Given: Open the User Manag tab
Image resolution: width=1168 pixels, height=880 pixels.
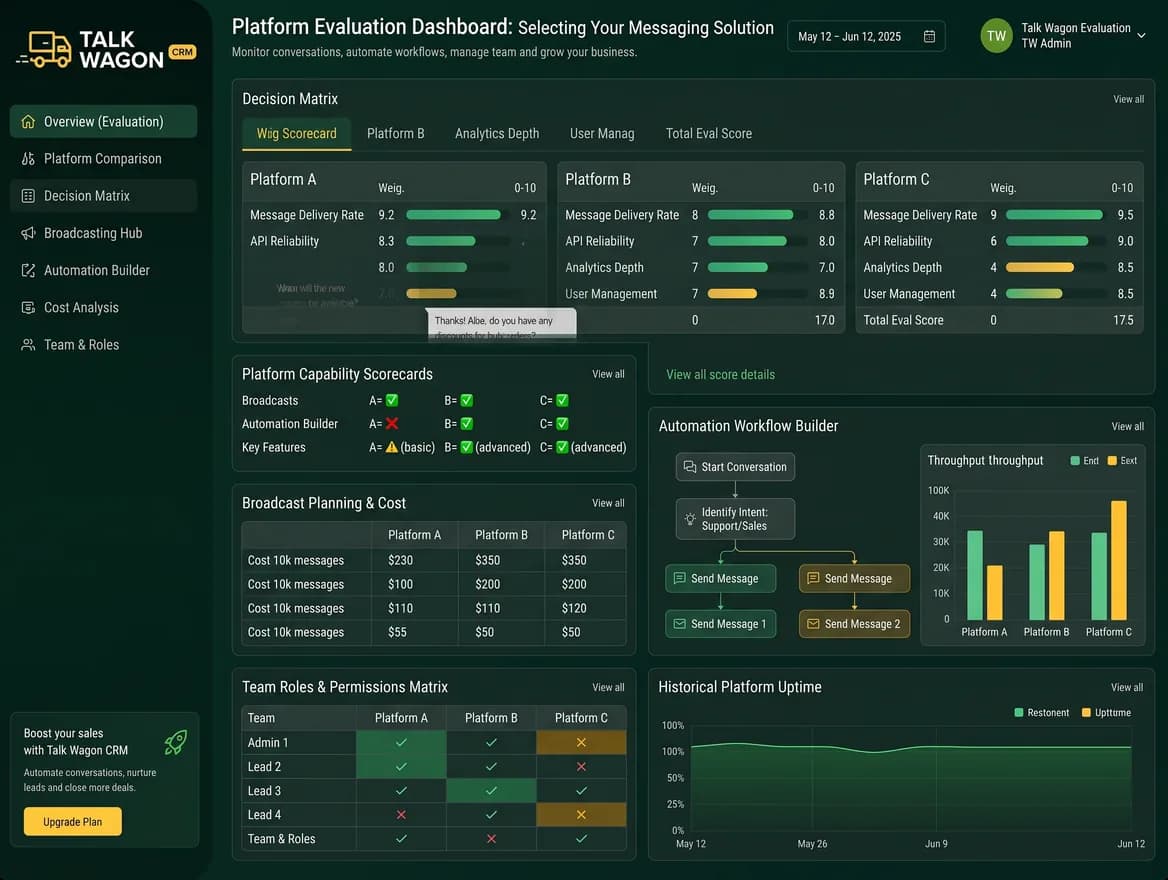Looking at the screenshot, I should [x=602, y=133].
